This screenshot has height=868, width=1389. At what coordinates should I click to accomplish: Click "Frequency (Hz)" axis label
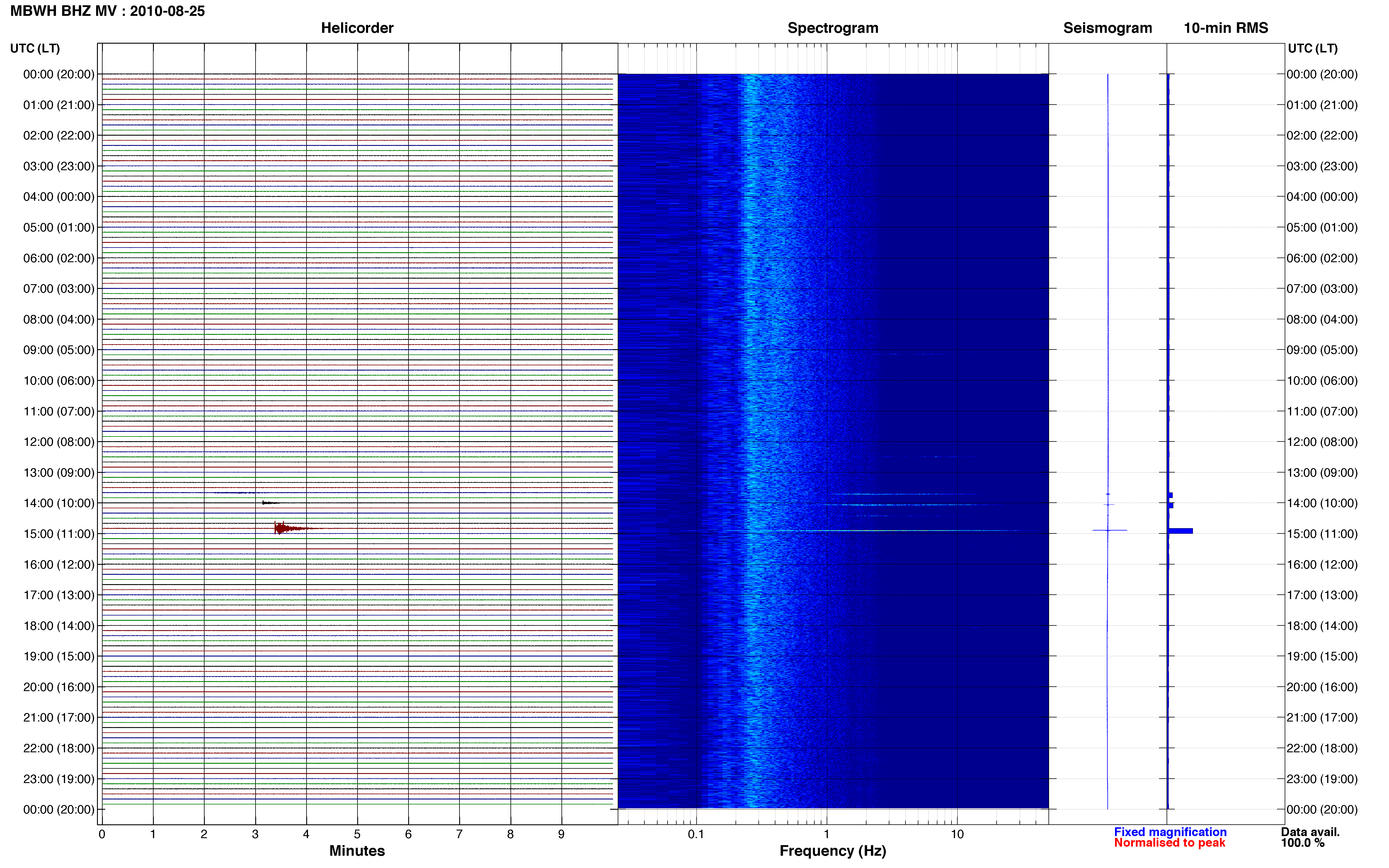833,851
